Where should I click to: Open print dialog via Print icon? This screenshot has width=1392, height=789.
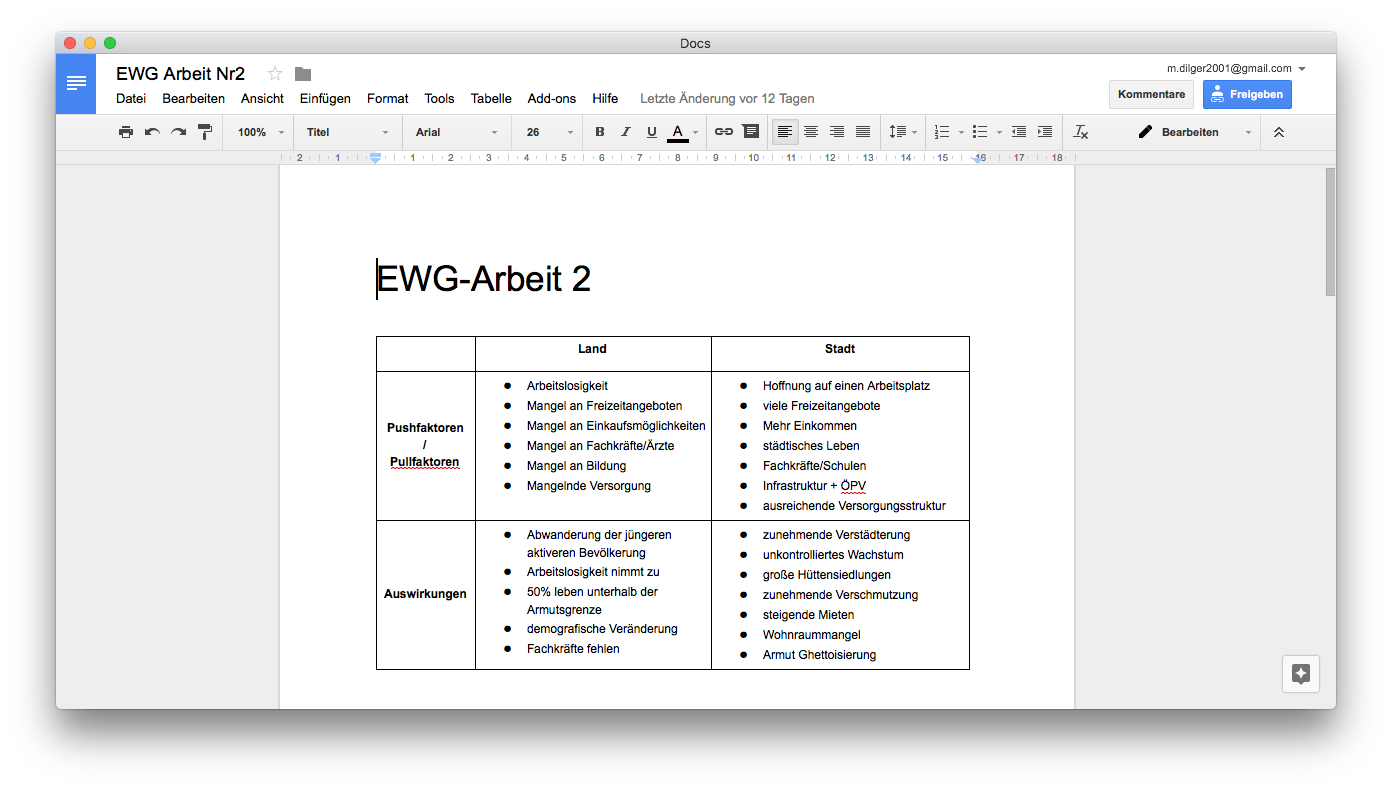(x=126, y=131)
